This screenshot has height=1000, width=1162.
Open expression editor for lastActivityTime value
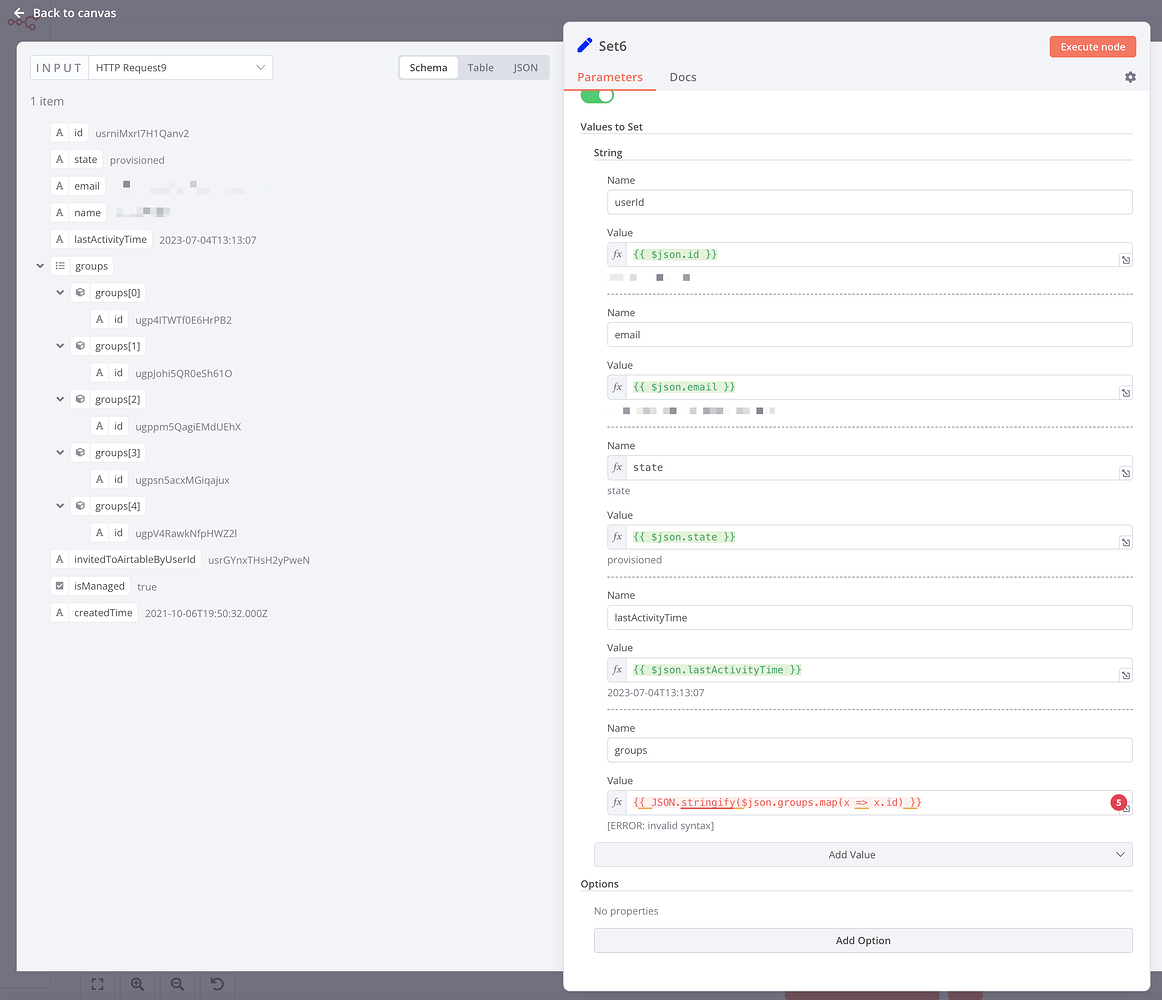(1126, 675)
